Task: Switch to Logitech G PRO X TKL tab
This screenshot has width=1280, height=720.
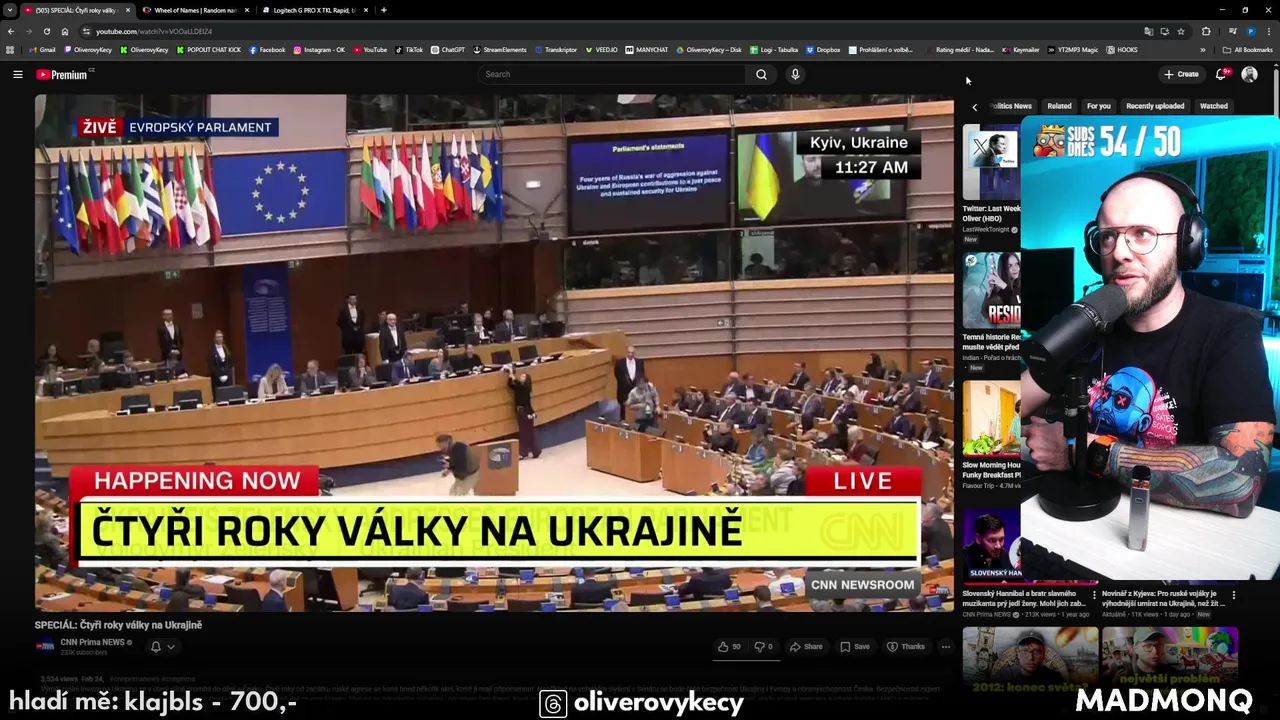Action: 314,10
